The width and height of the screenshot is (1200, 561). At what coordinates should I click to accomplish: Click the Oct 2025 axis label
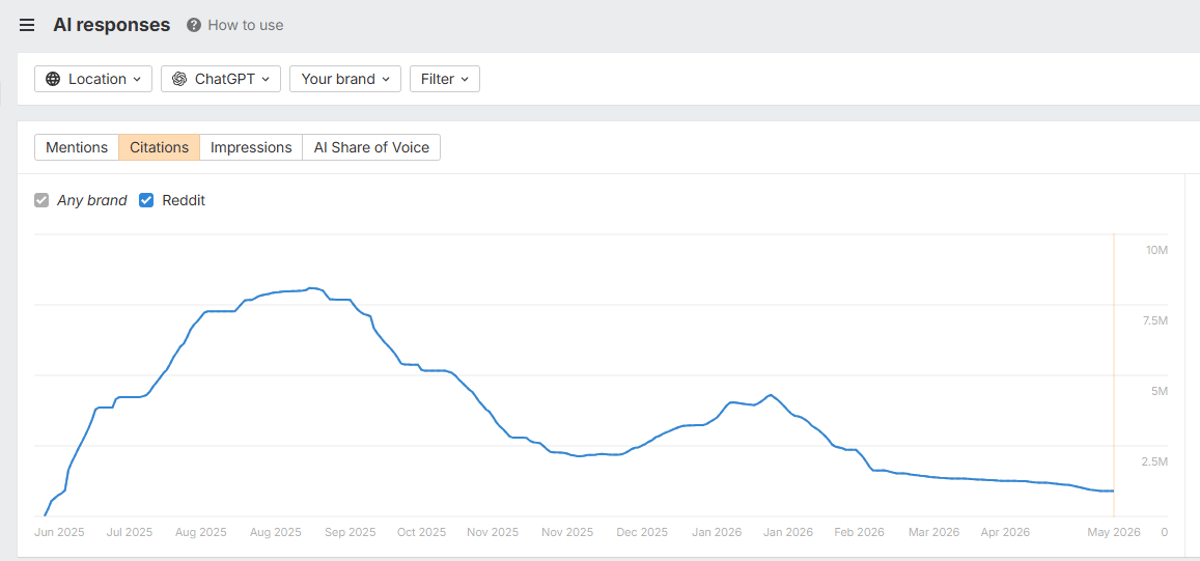pos(421,532)
